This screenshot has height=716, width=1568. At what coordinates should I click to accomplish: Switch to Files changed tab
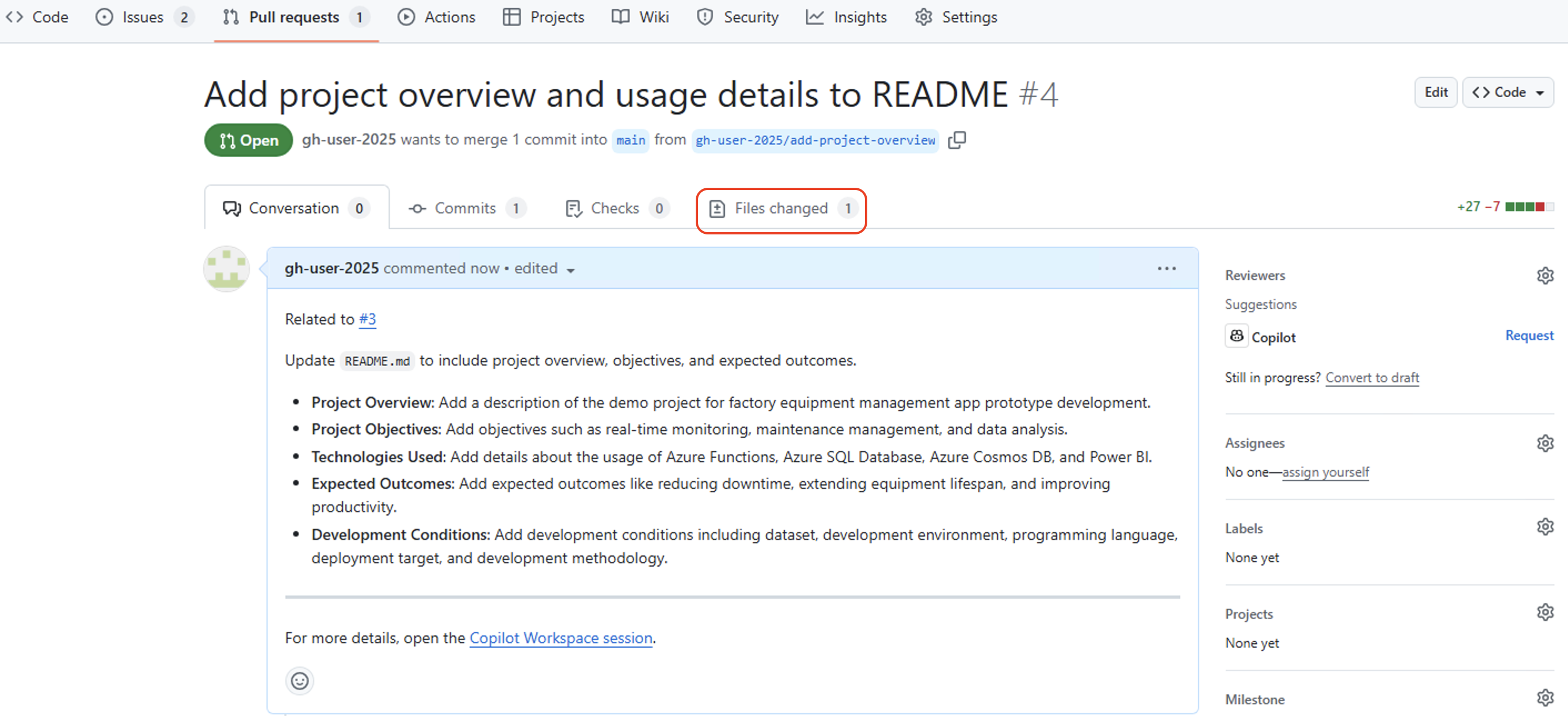point(781,209)
